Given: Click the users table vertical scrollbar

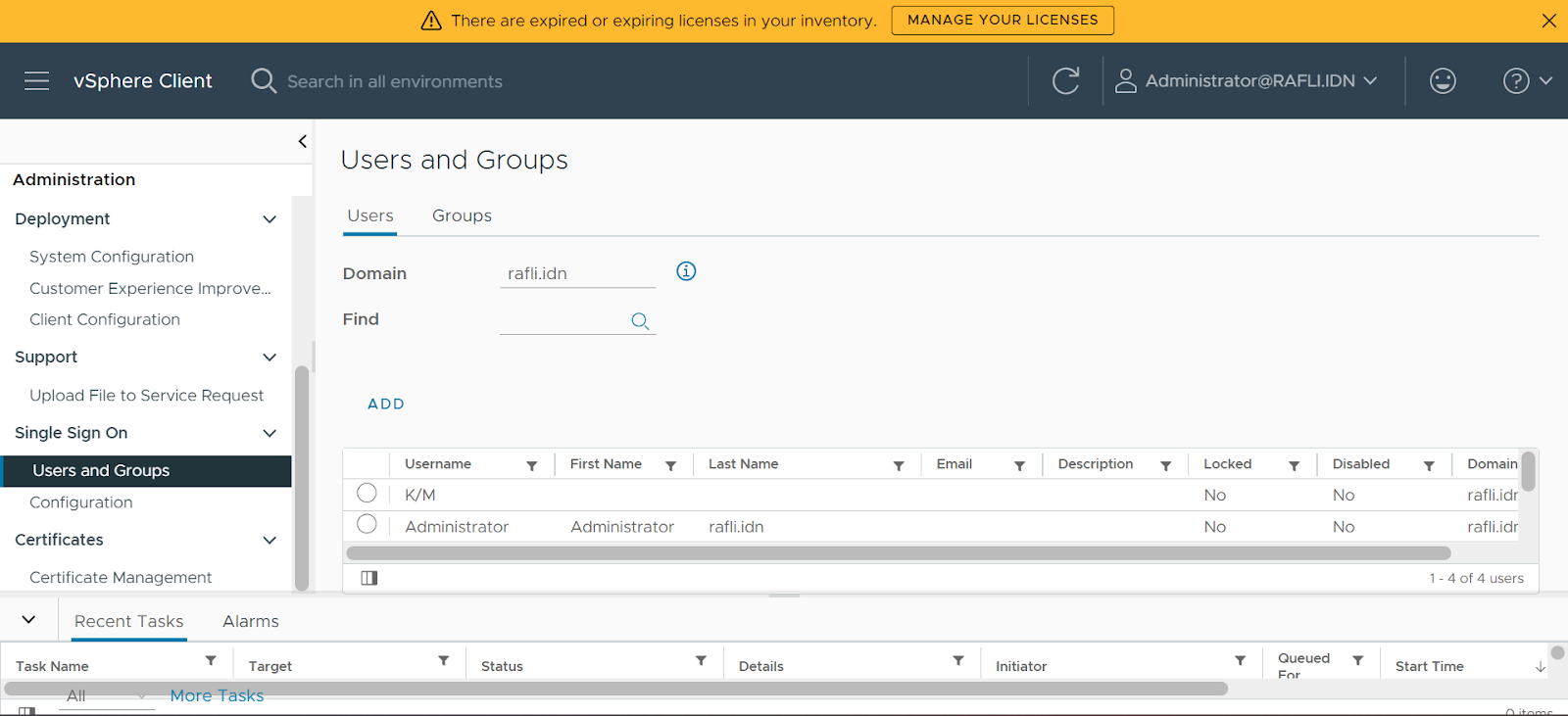Looking at the screenshot, I should 1528,471.
